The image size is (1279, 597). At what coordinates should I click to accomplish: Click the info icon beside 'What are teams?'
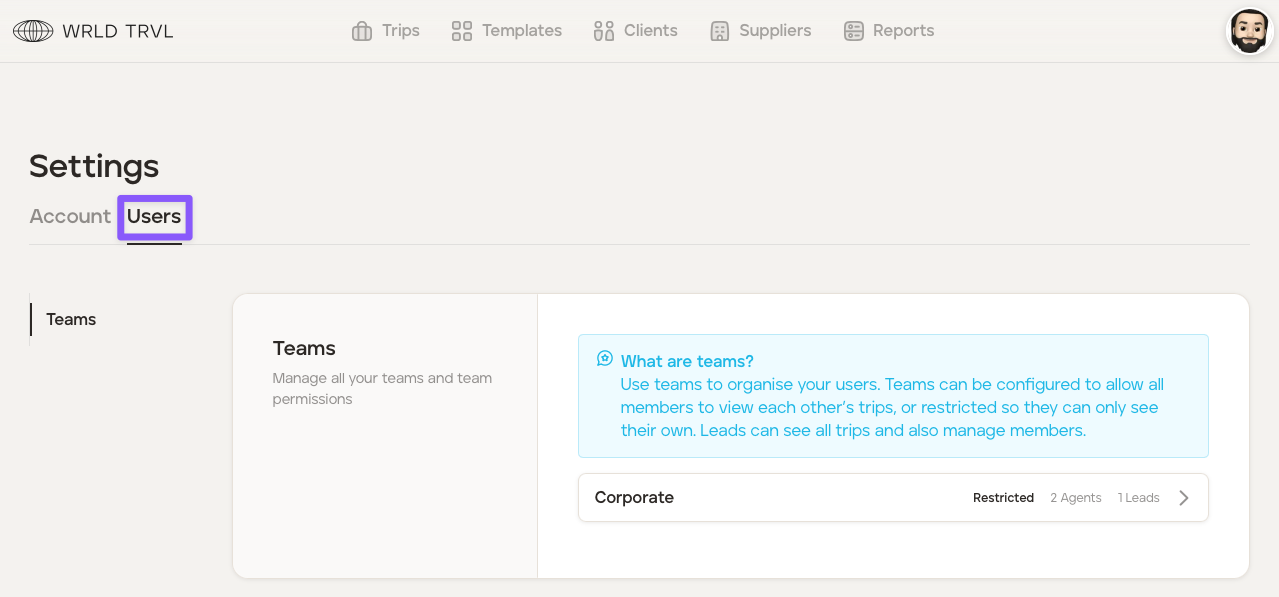point(604,358)
